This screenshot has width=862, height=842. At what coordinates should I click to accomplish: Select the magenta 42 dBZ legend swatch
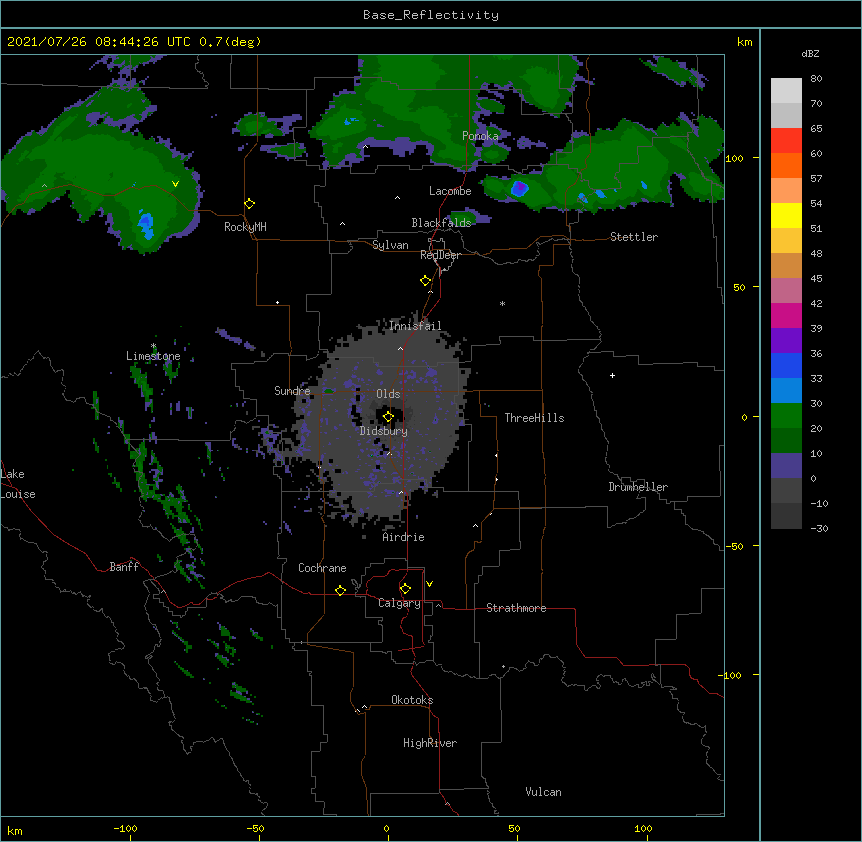786,315
